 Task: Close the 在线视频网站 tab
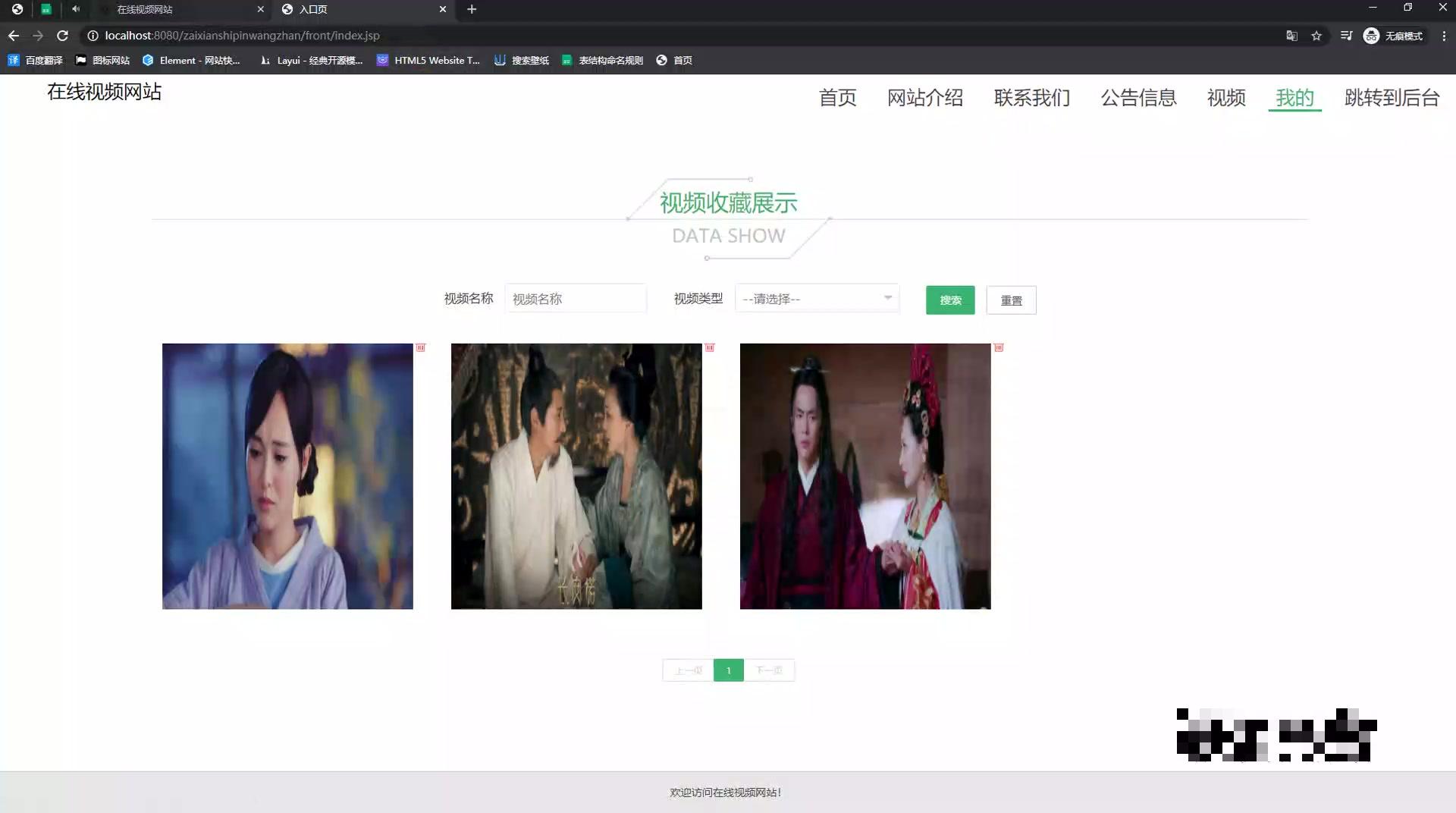pyautogui.click(x=260, y=9)
